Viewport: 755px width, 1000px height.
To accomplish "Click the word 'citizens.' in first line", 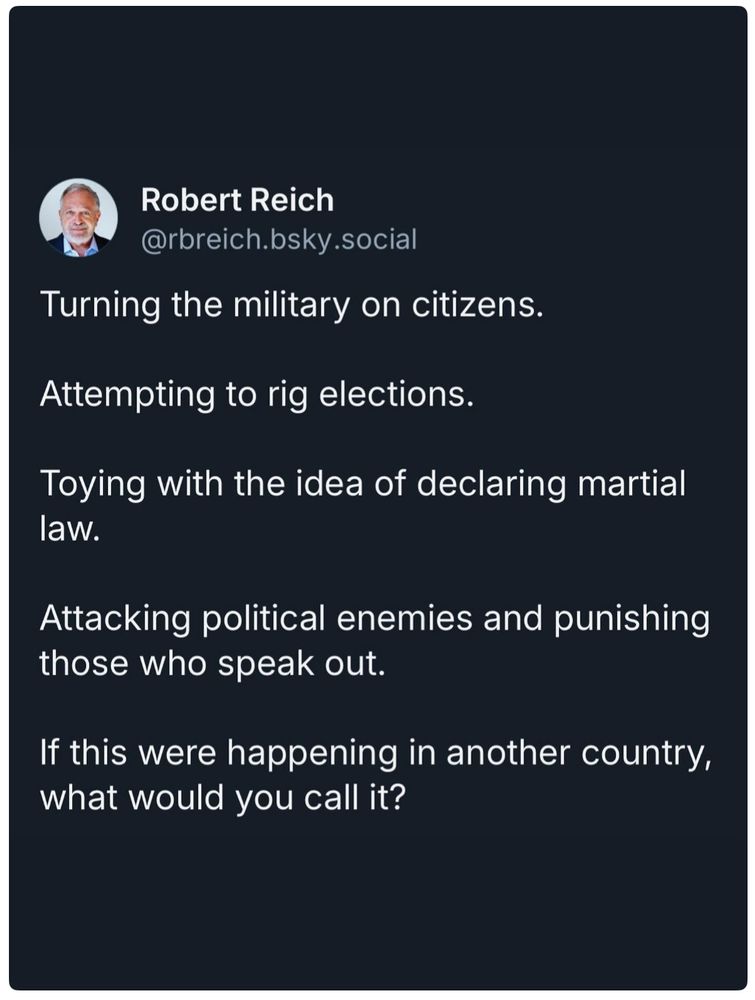I will point(478,305).
